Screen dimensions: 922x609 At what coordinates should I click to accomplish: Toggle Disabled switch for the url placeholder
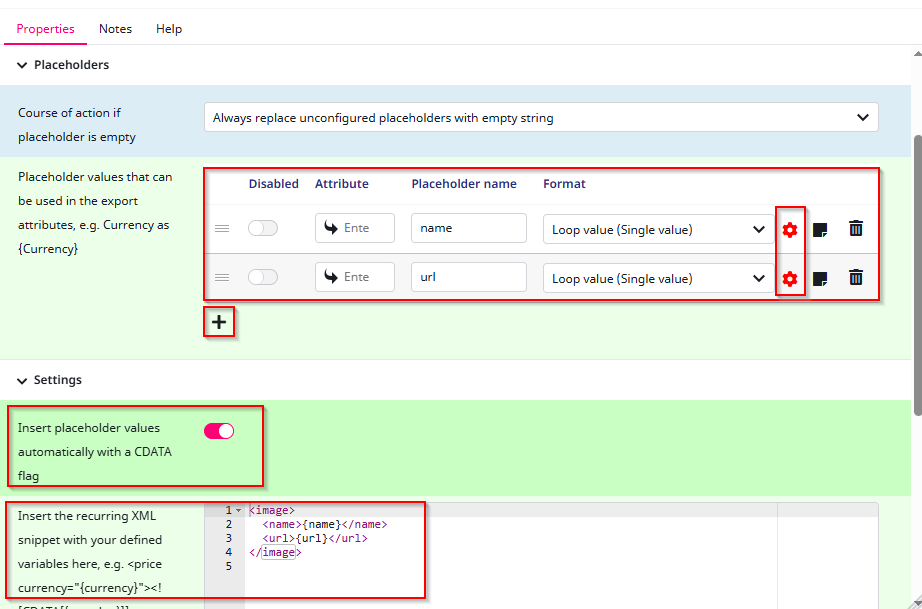[x=263, y=278]
